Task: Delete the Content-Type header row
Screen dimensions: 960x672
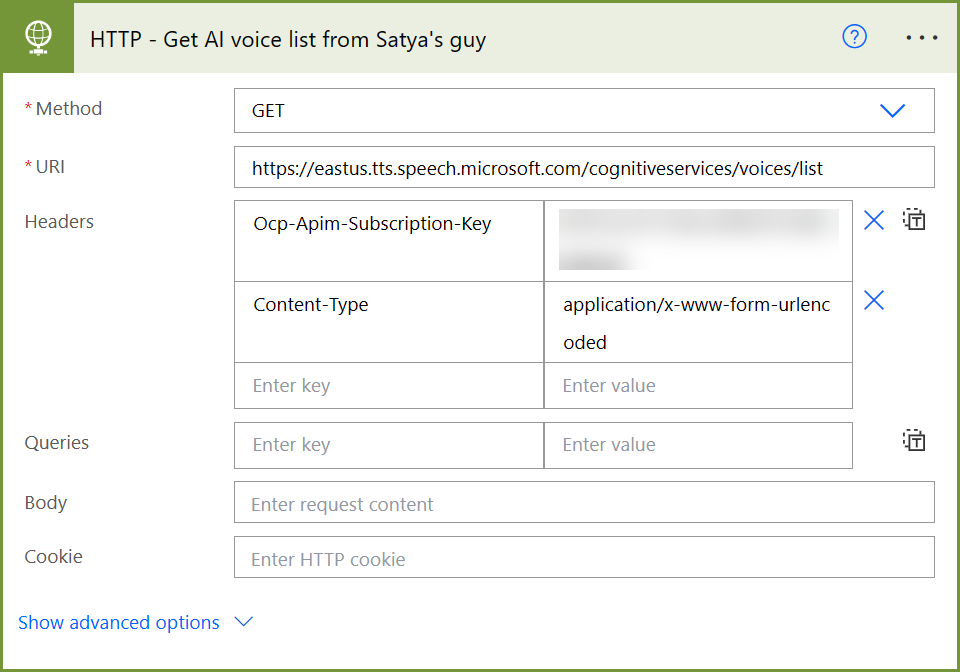Action: pos(873,300)
